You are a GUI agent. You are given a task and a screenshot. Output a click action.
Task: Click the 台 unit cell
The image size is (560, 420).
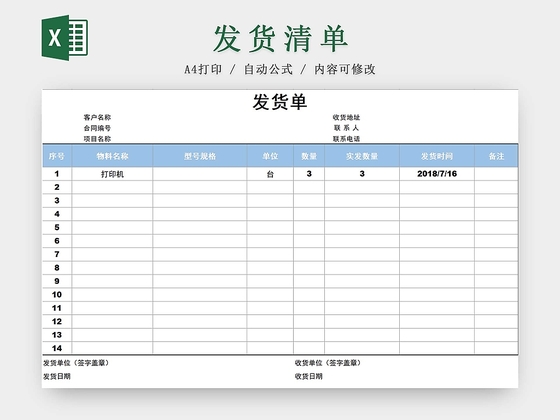coord(270,174)
